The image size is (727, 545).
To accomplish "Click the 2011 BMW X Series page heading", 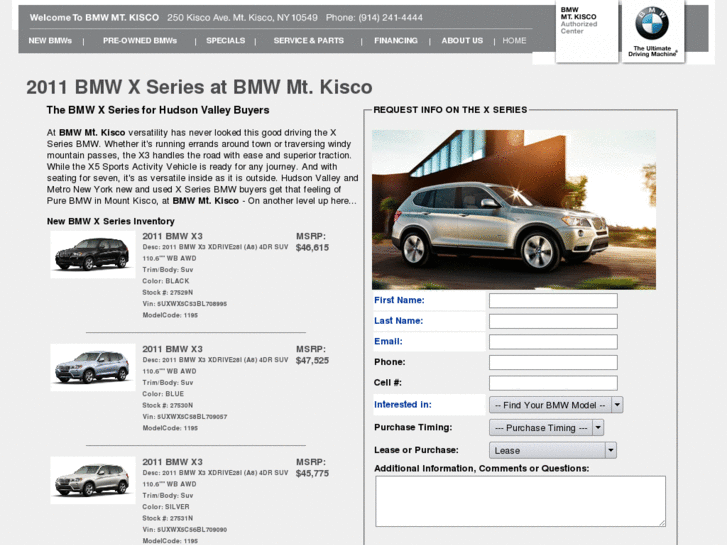I will [x=199, y=87].
